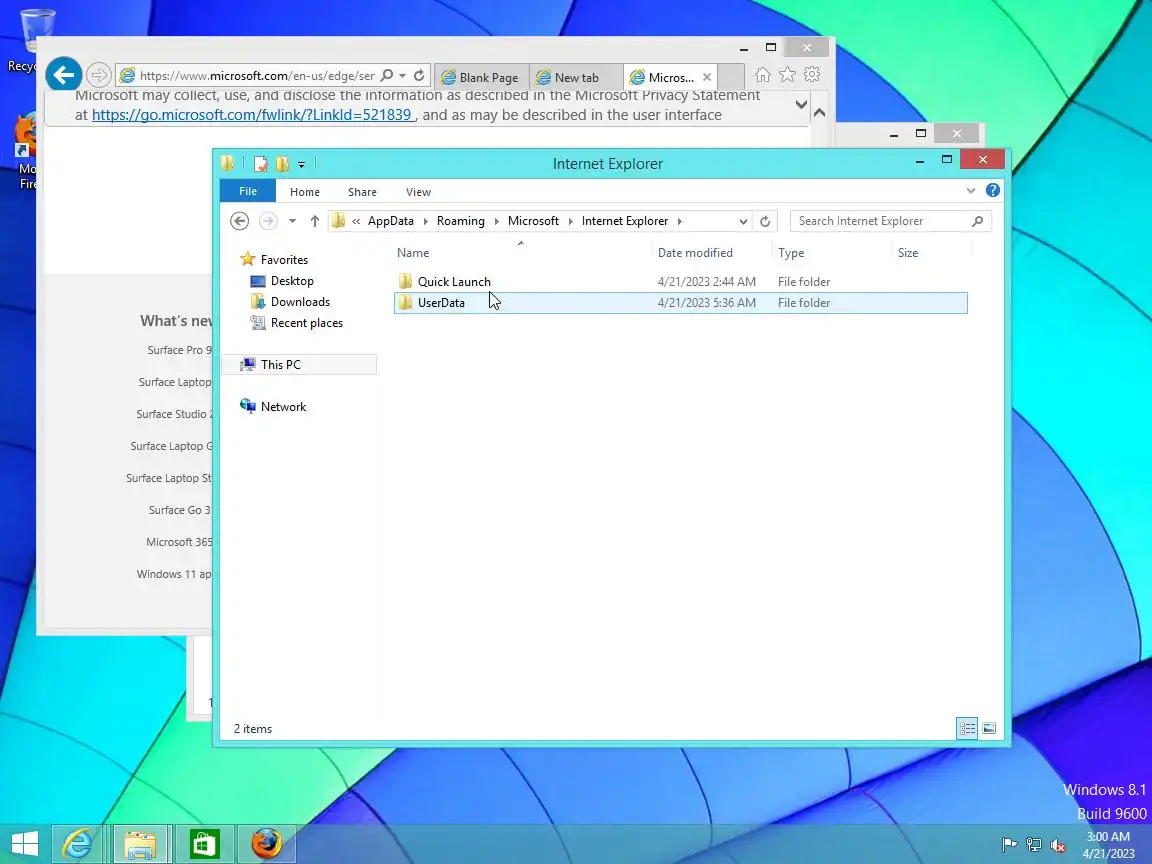Open File Explorer from the taskbar
The width and height of the screenshot is (1152, 864).
[x=140, y=843]
